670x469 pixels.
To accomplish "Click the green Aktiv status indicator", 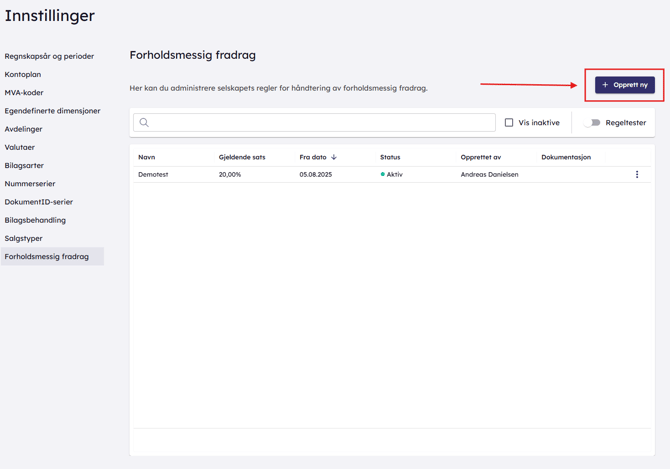I will tap(383, 174).
